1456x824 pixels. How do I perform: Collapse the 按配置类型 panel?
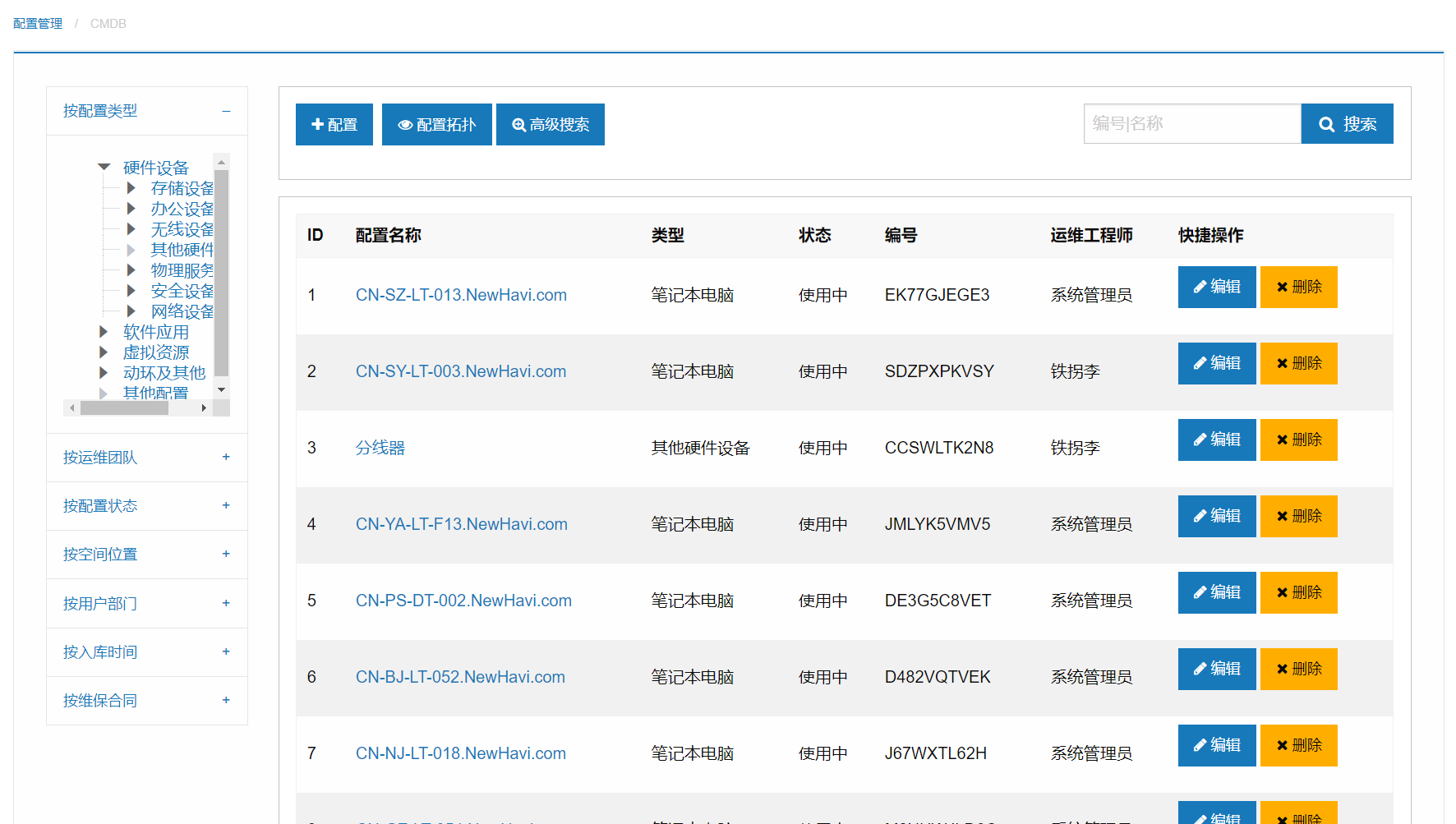[226, 111]
